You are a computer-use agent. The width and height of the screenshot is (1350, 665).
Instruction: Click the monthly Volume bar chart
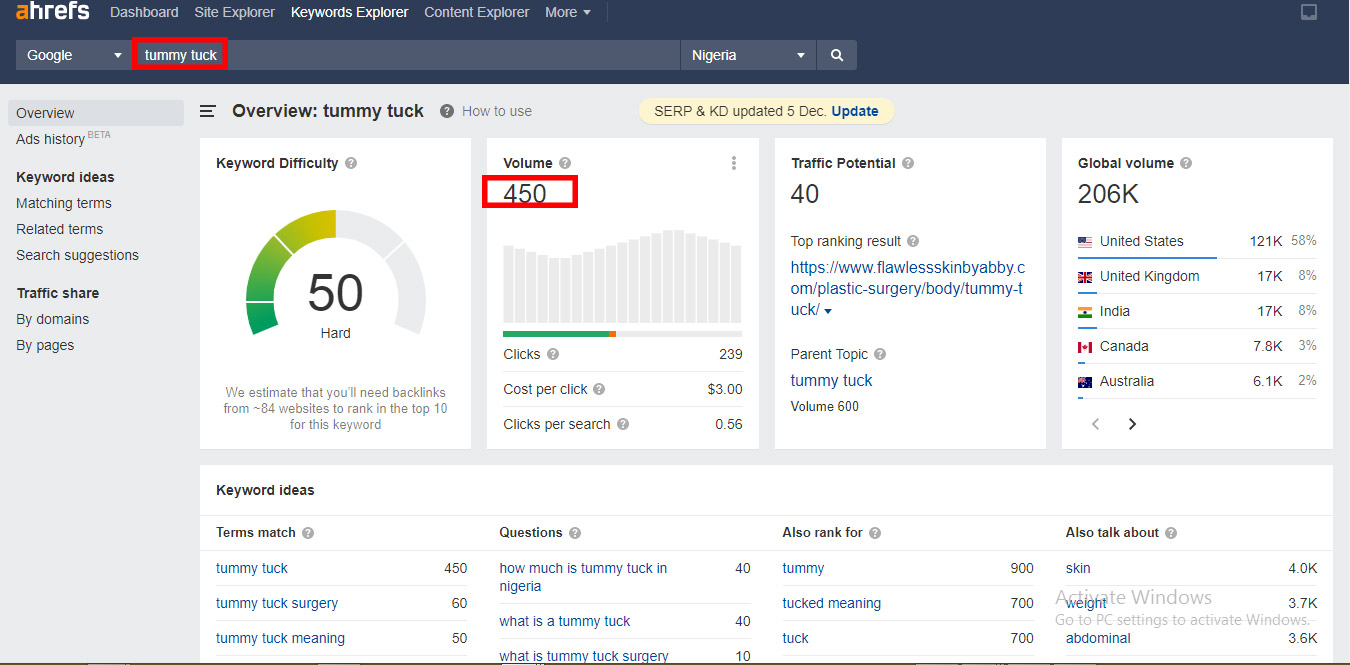pyautogui.click(x=622, y=276)
